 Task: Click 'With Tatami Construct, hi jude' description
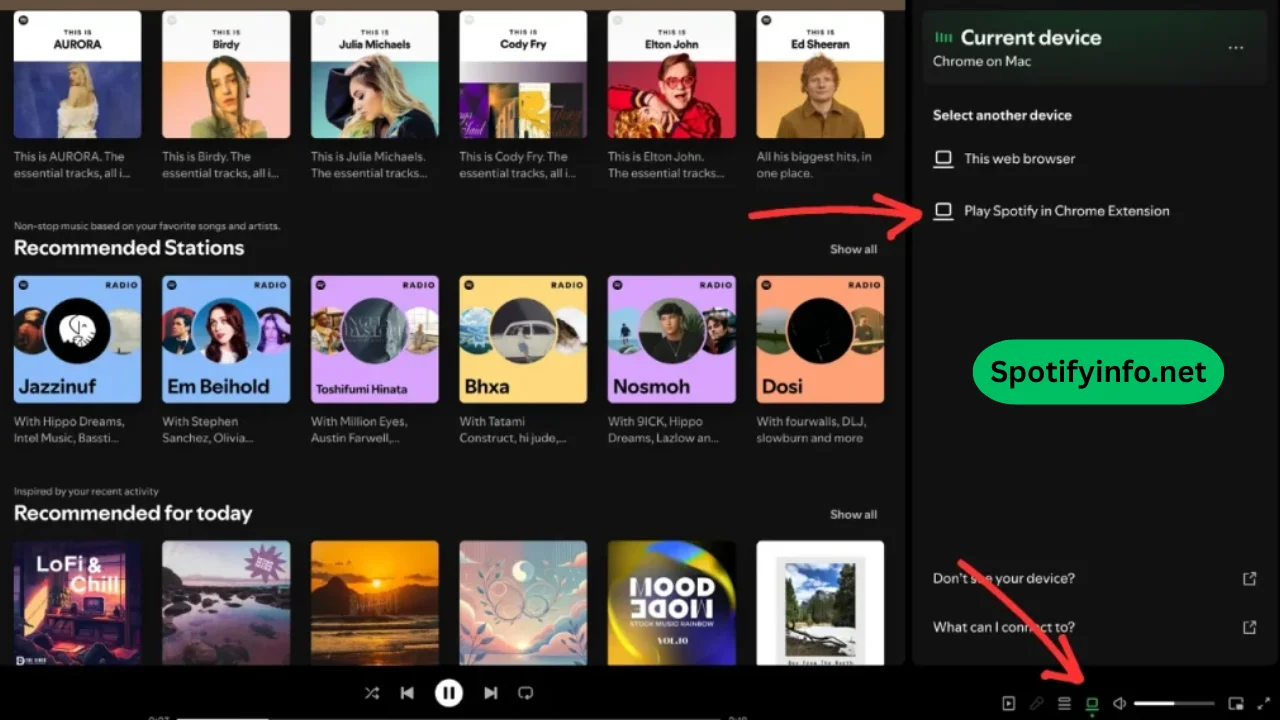coord(515,430)
